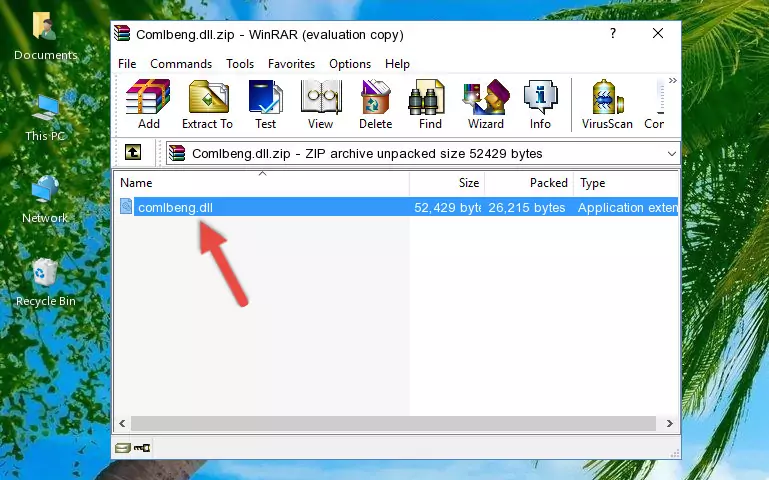Click the horizontal scrollbar left arrow
This screenshot has width=769, height=480.
pyautogui.click(x=122, y=423)
